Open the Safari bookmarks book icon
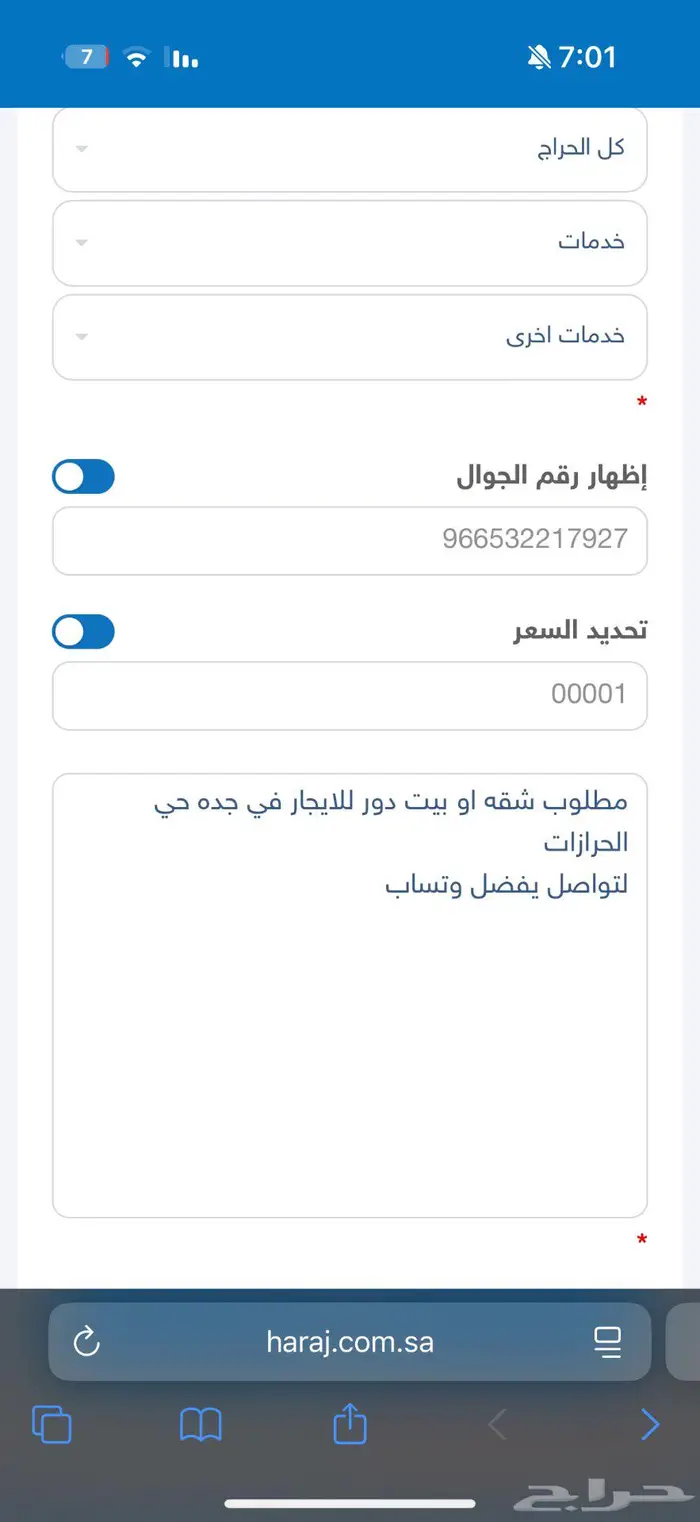This screenshot has height=1522, width=700. [x=200, y=1424]
